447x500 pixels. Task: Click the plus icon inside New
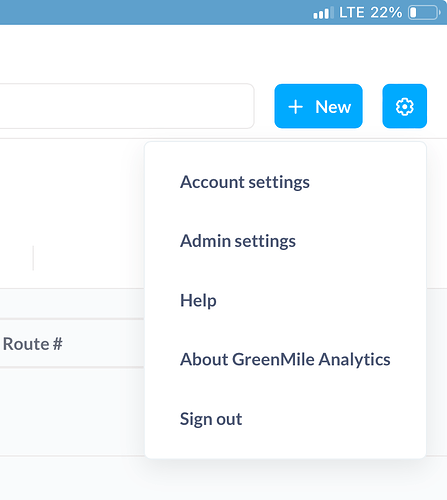[295, 107]
